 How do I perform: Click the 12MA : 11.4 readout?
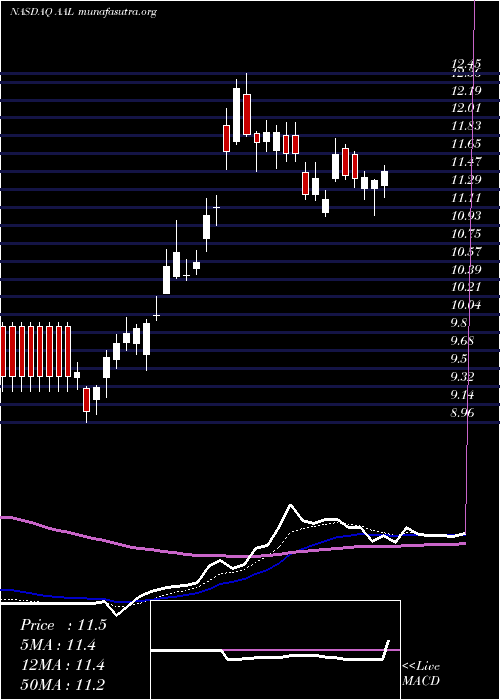tap(62, 665)
